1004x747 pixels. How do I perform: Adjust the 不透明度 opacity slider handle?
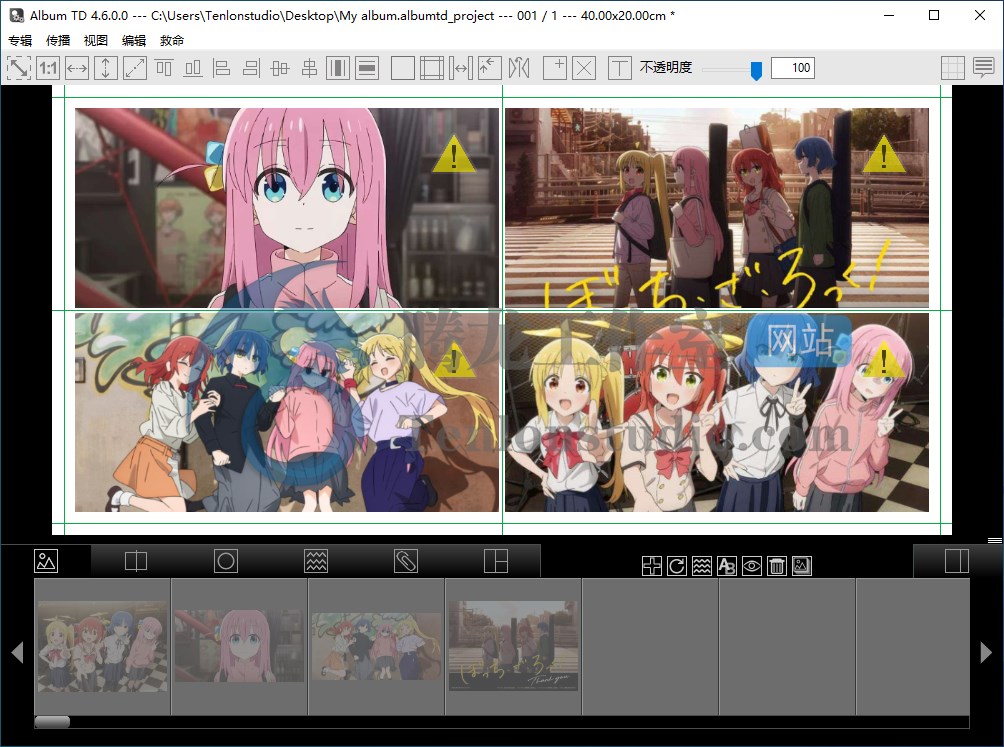(x=756, y=70)
